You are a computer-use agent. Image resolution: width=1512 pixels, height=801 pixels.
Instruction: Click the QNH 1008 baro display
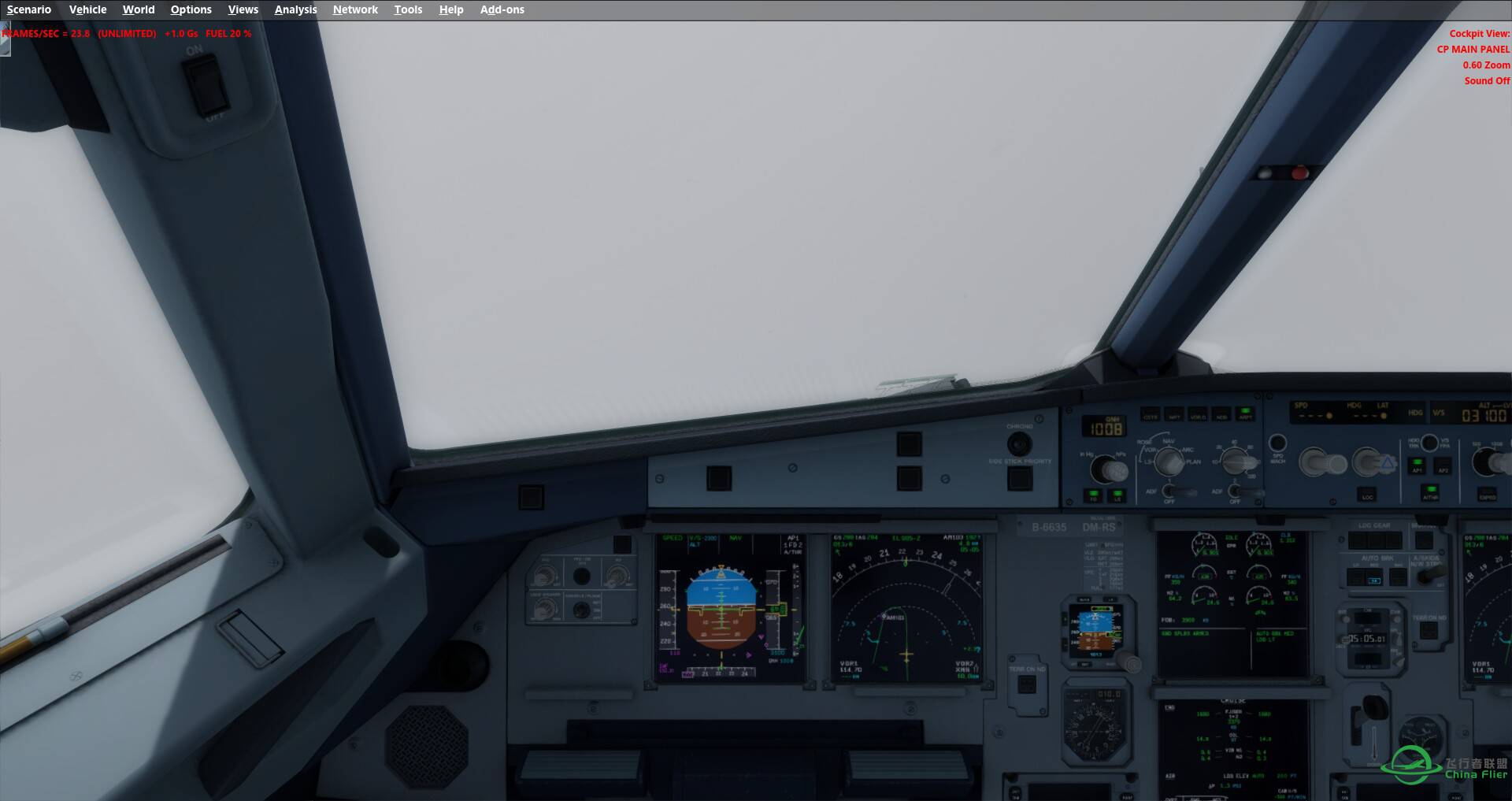click(1104, 427)
